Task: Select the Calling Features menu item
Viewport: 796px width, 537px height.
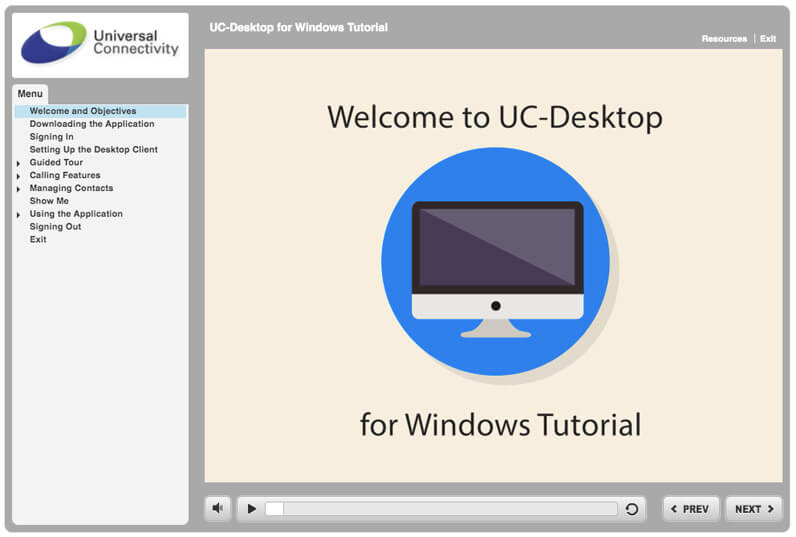Action: tap(65, 175)
